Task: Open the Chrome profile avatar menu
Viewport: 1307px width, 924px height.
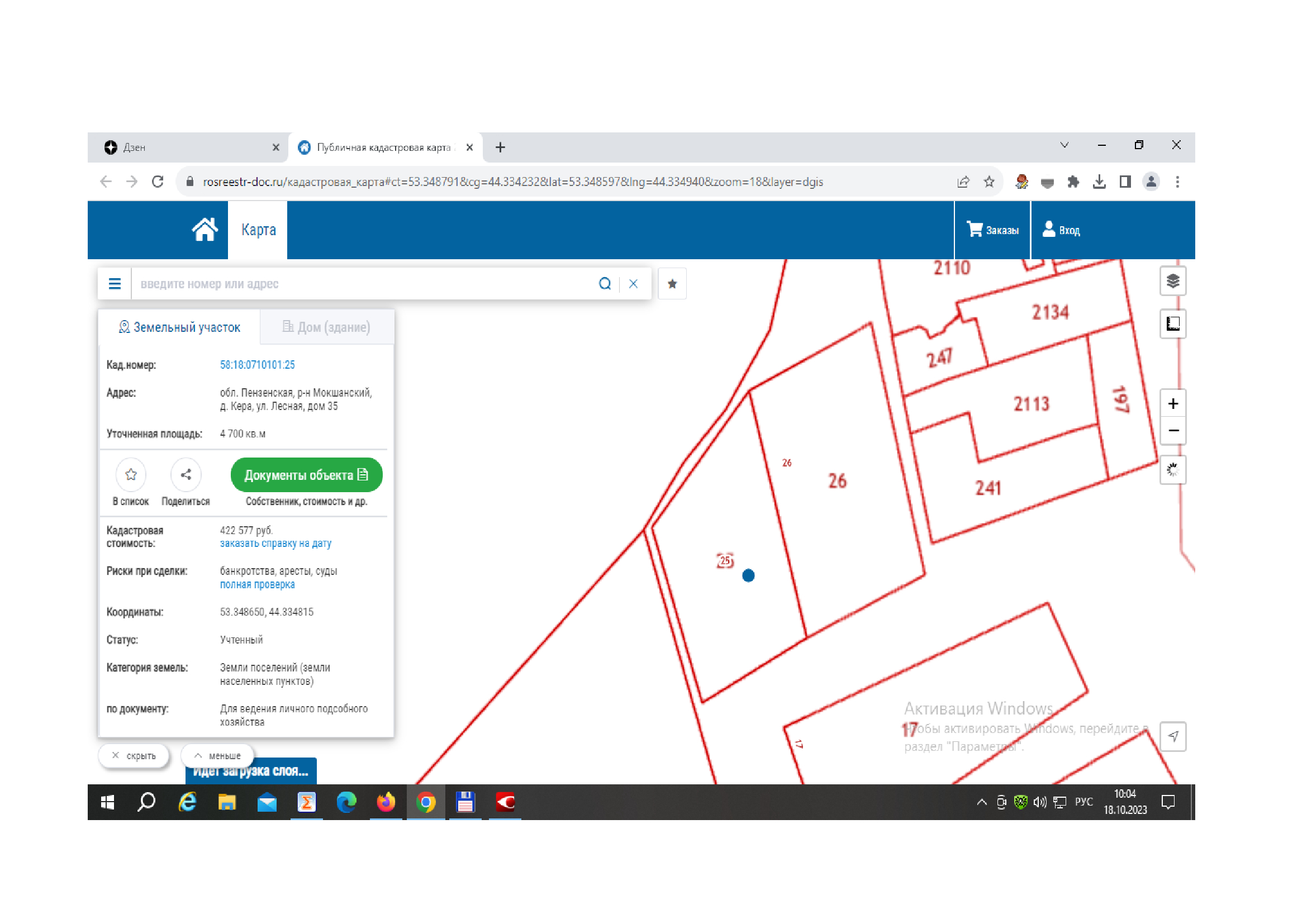Action: (x=1151, y=182)
